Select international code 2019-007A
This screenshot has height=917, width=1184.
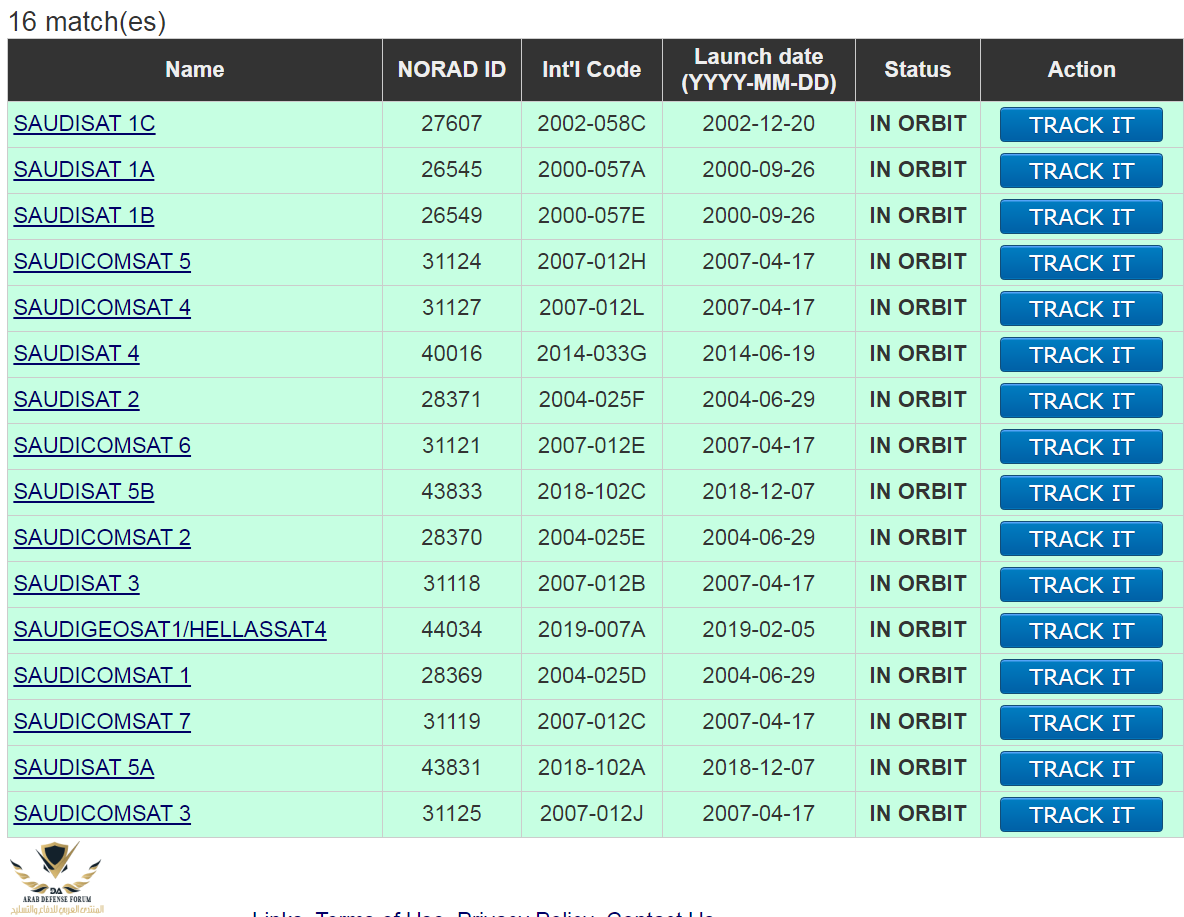coord(591,630)
